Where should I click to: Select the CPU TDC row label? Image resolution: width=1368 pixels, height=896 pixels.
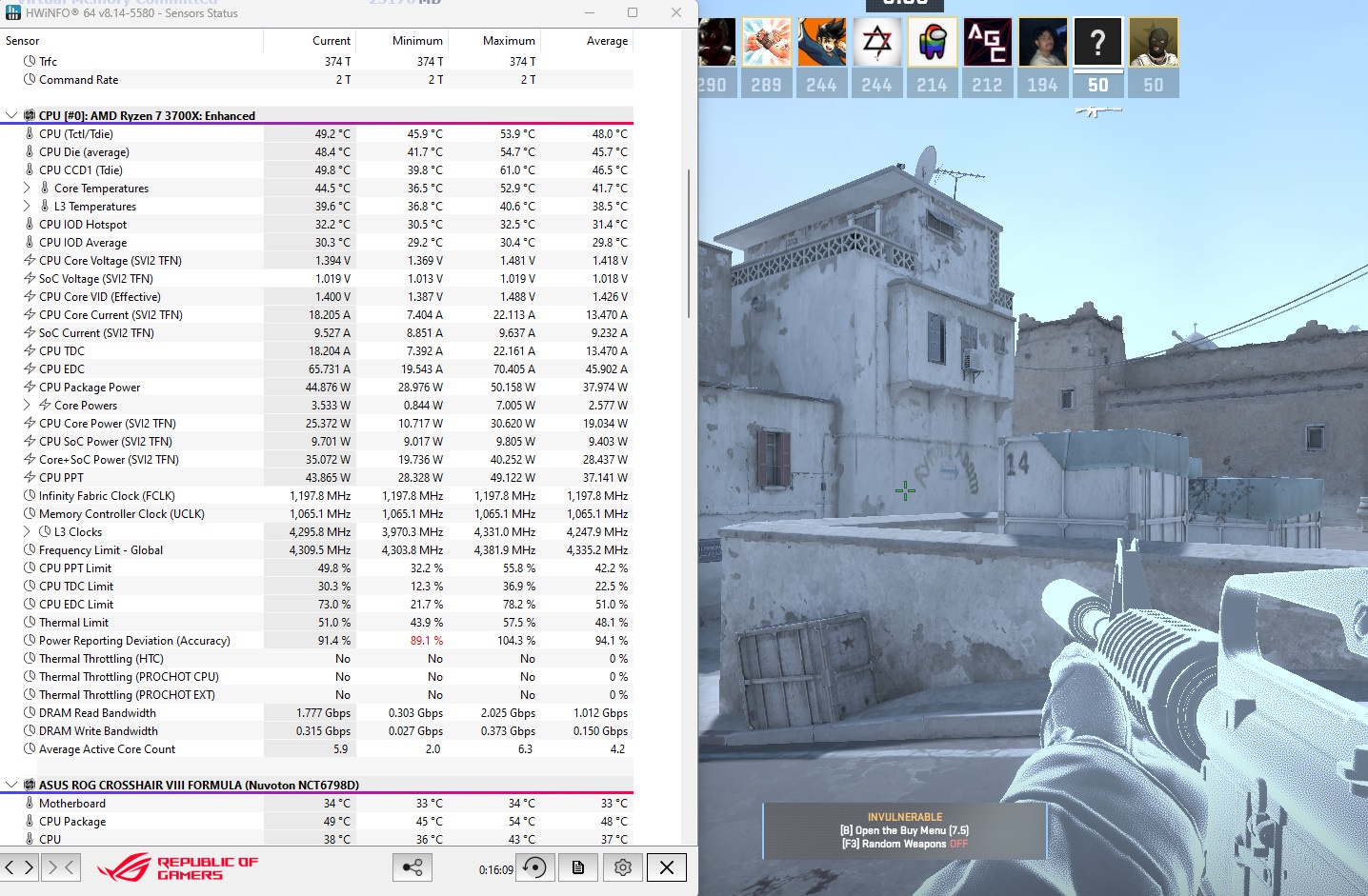pos(62,351)
